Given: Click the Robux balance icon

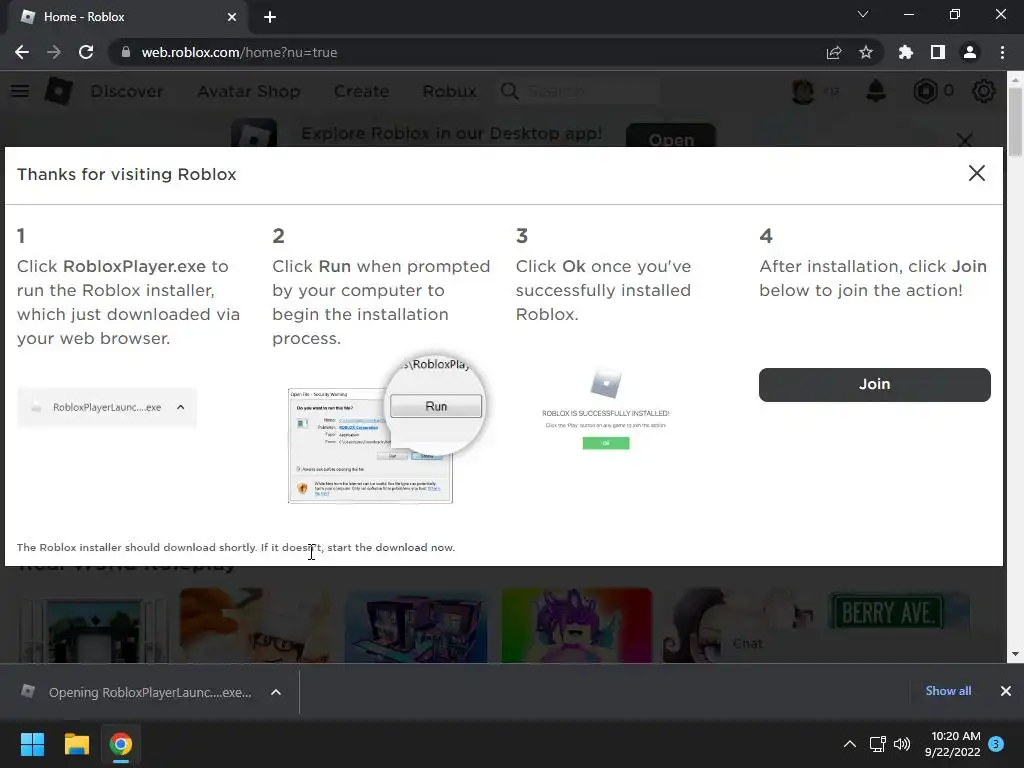Looking at the screenshot, I should click(x=925, y=91).
